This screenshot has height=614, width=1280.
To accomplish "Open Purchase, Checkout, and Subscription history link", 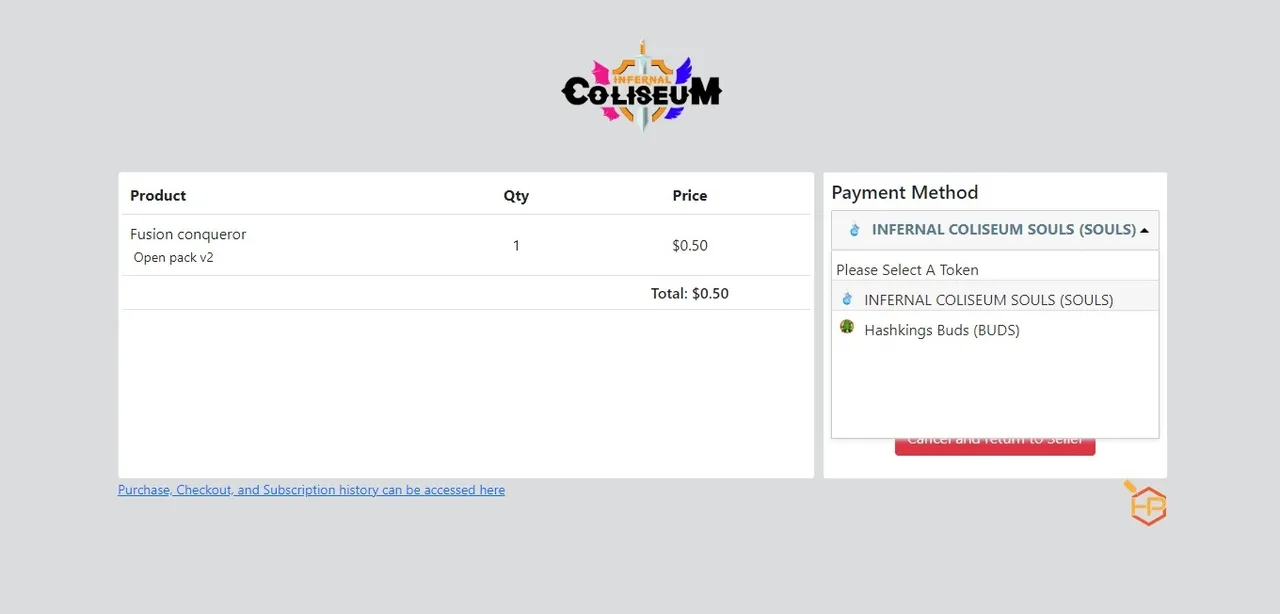I will [x=311, y=490].
